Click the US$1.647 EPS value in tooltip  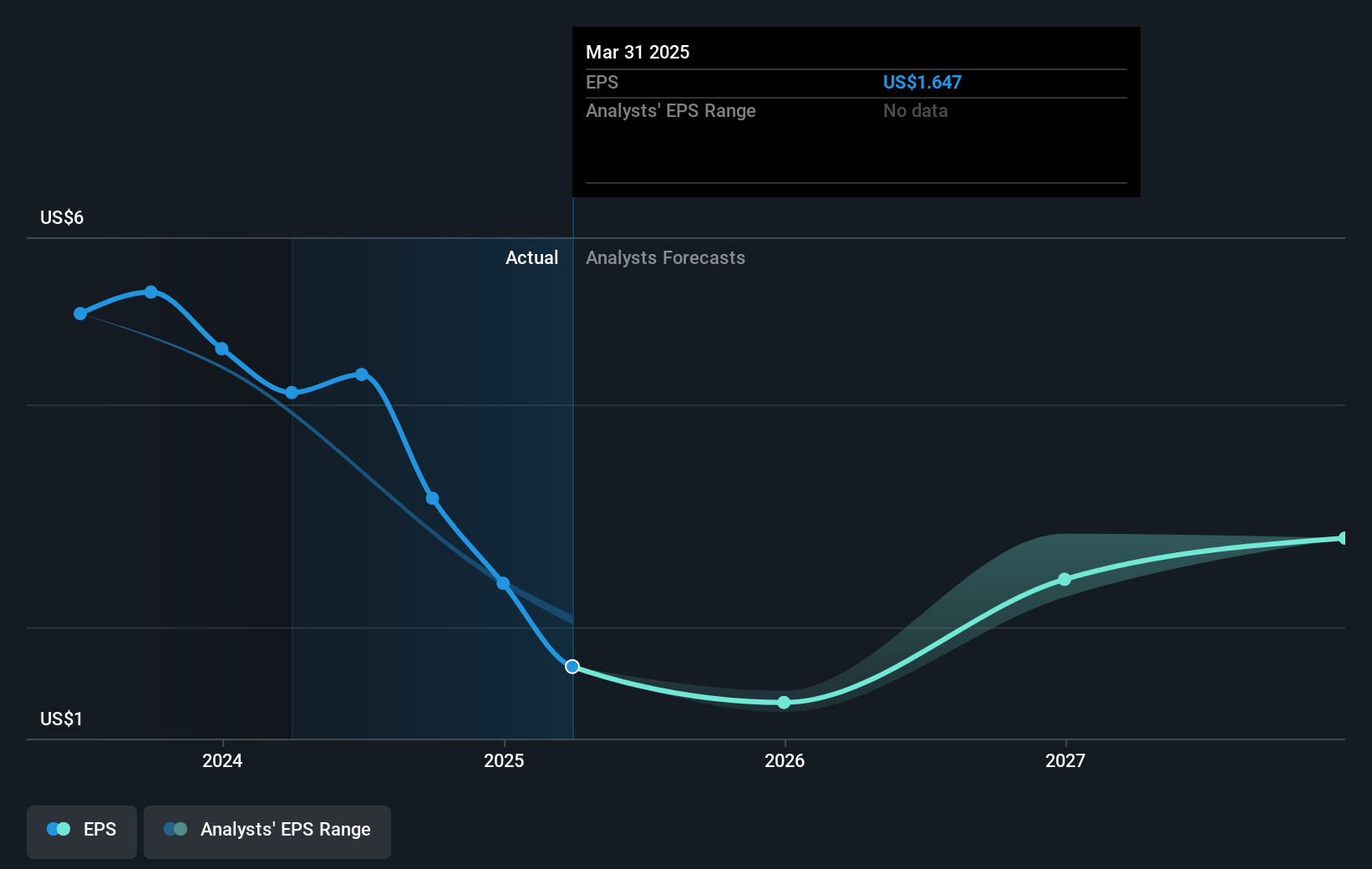(x=922, y=82)
